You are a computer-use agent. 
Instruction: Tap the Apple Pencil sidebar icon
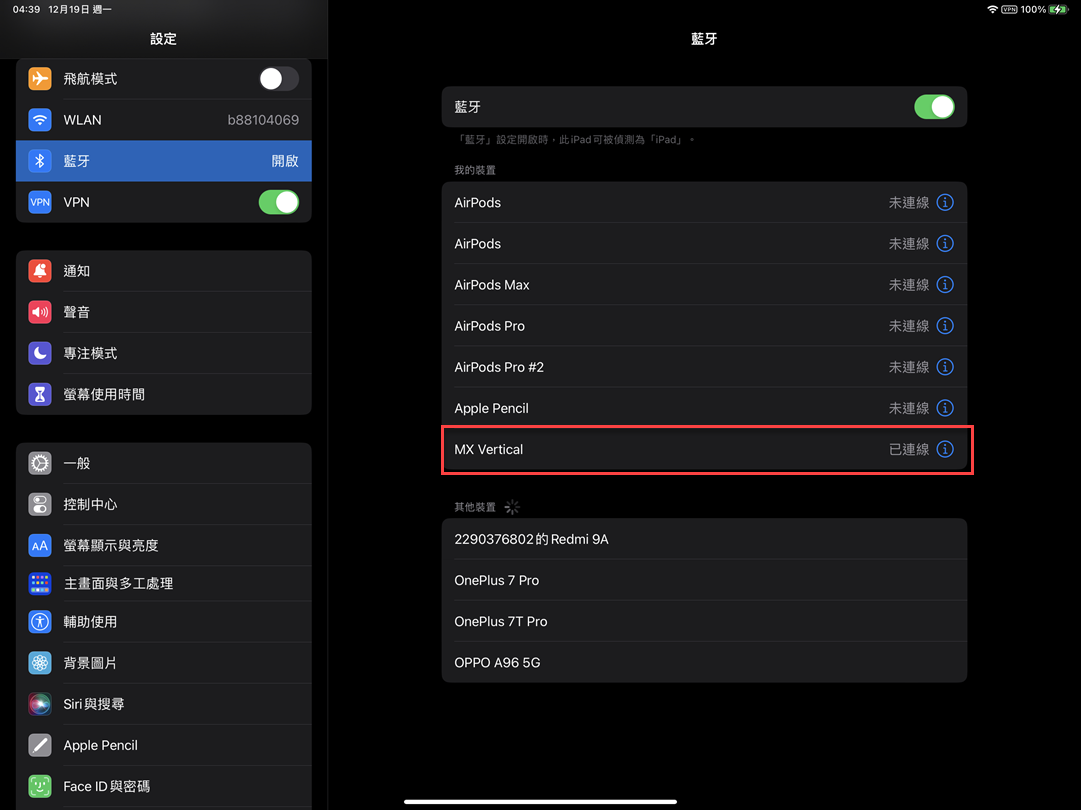click(40, 745)
